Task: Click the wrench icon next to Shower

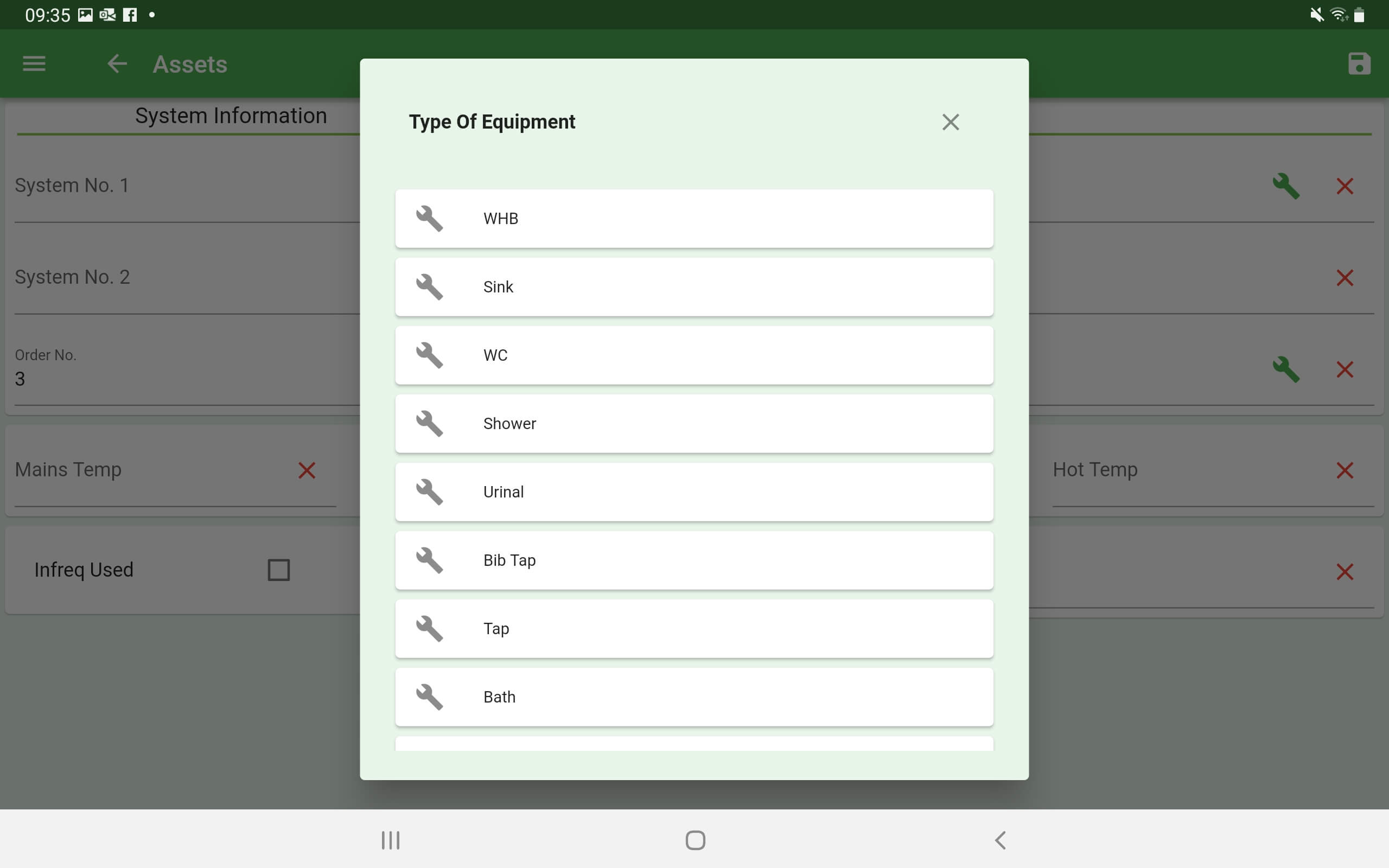Action: [429, 423]
